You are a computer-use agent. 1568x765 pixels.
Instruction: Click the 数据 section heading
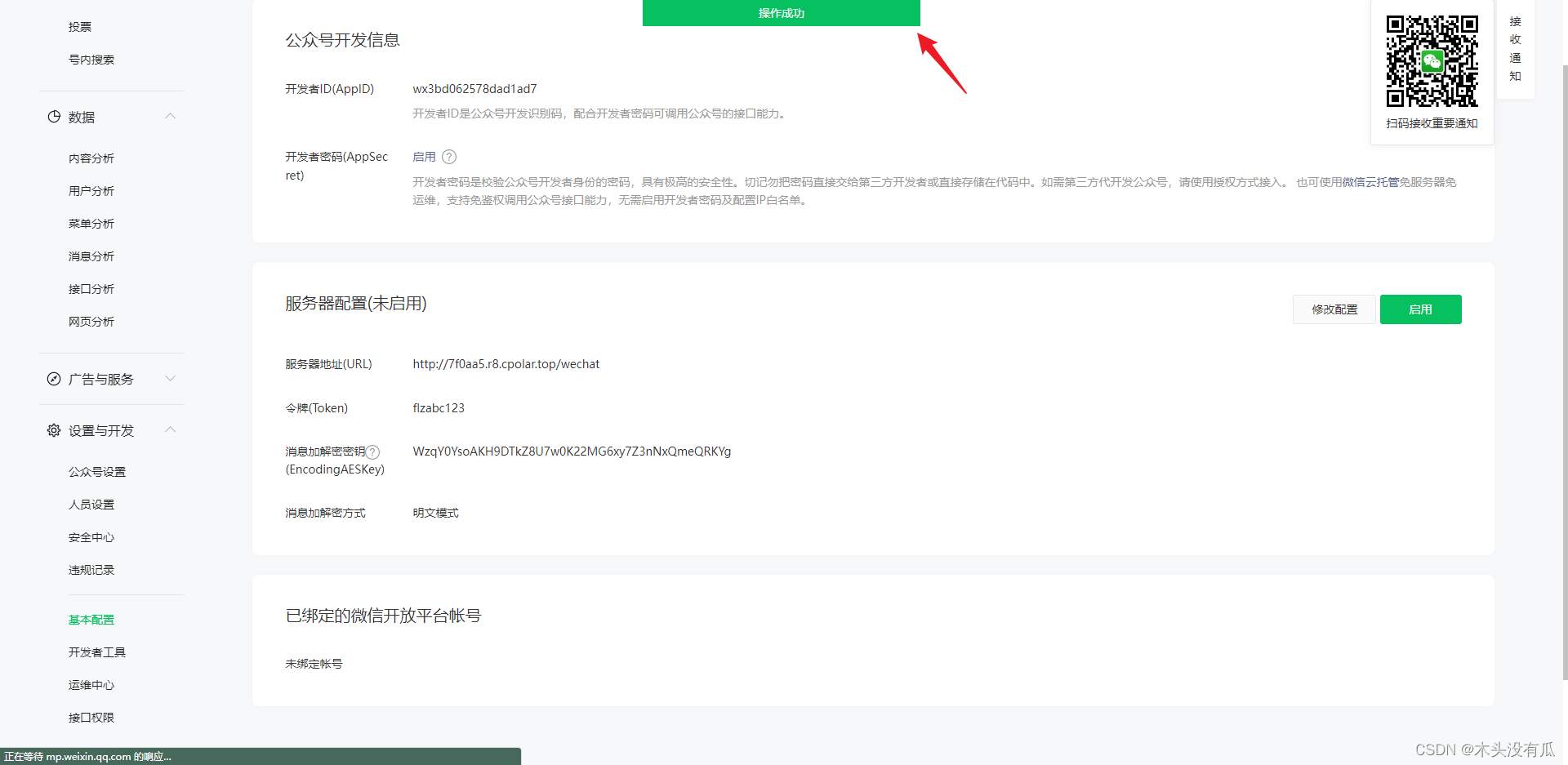[x=82, y=117]
